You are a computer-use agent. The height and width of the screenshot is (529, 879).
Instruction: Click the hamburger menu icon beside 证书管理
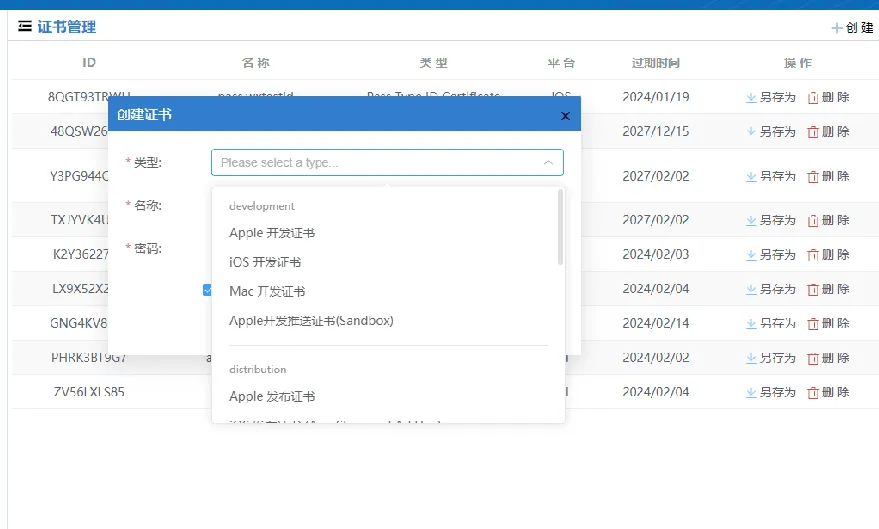tap(25, 26)
